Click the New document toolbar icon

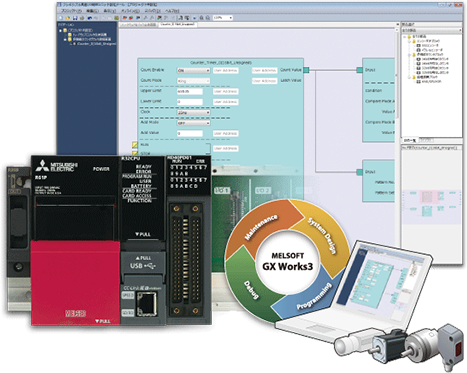click(61, 18)
